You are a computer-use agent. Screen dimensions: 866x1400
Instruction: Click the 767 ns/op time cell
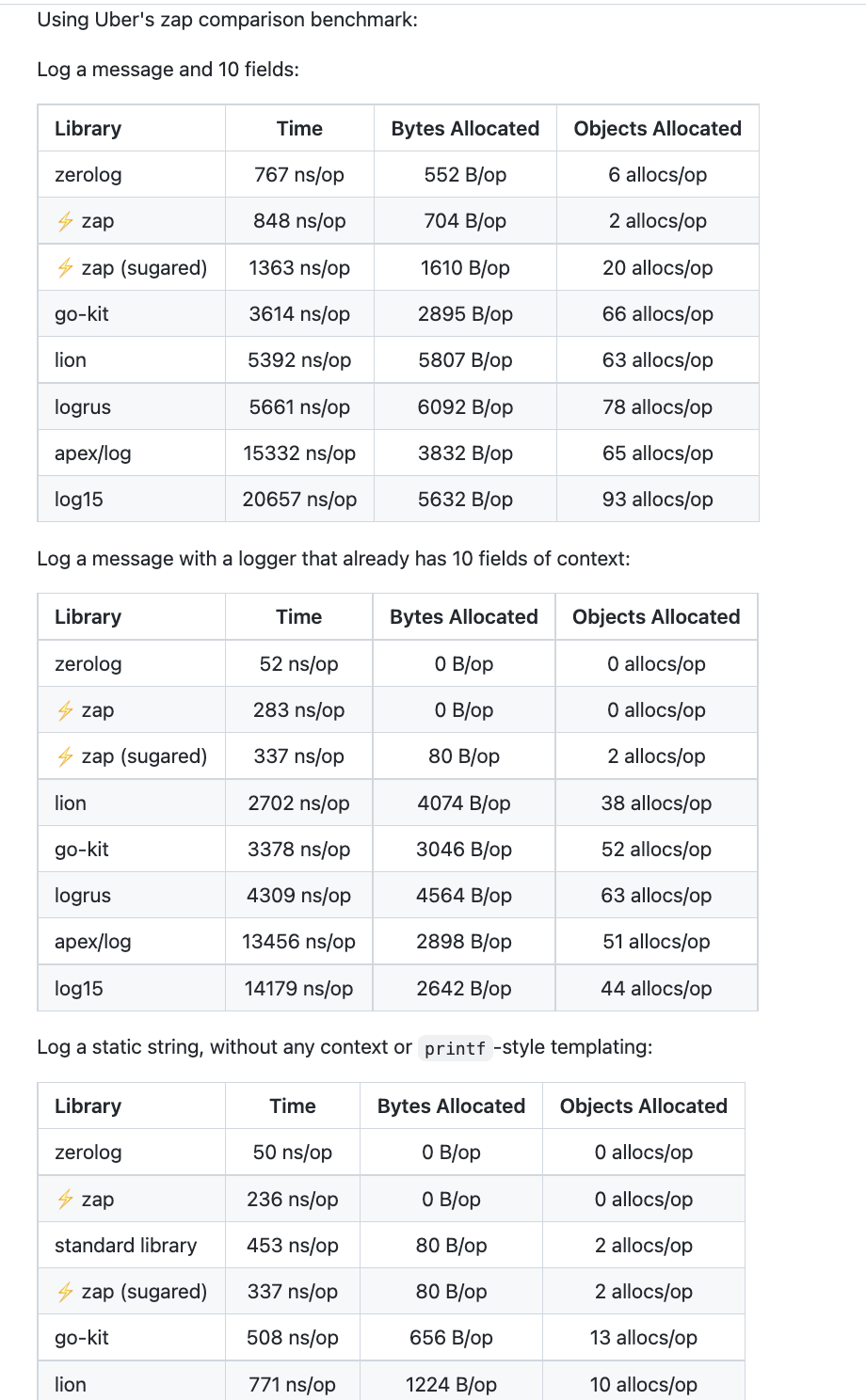(x=299, y=175)
